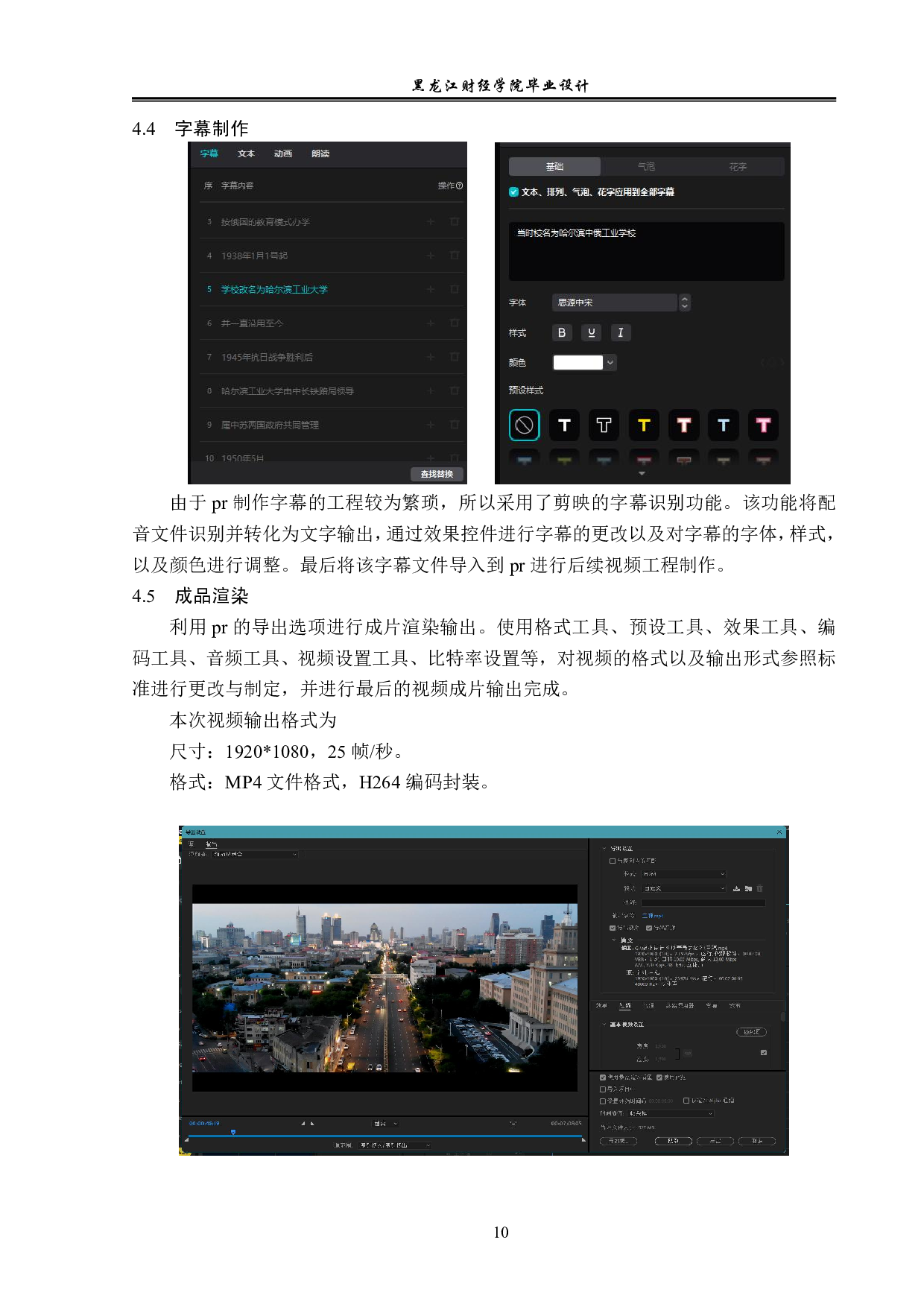Click the Bold style icon
The image size is (924, 1307).
[x=562, y=333]
